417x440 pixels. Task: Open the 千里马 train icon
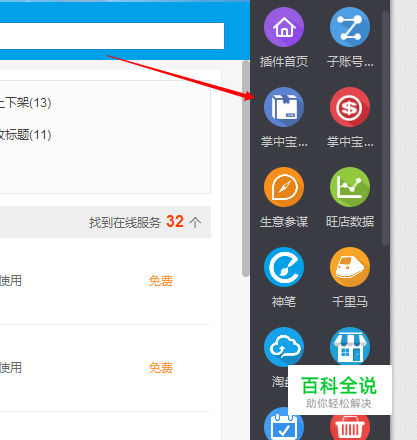(x=350, y=267)
